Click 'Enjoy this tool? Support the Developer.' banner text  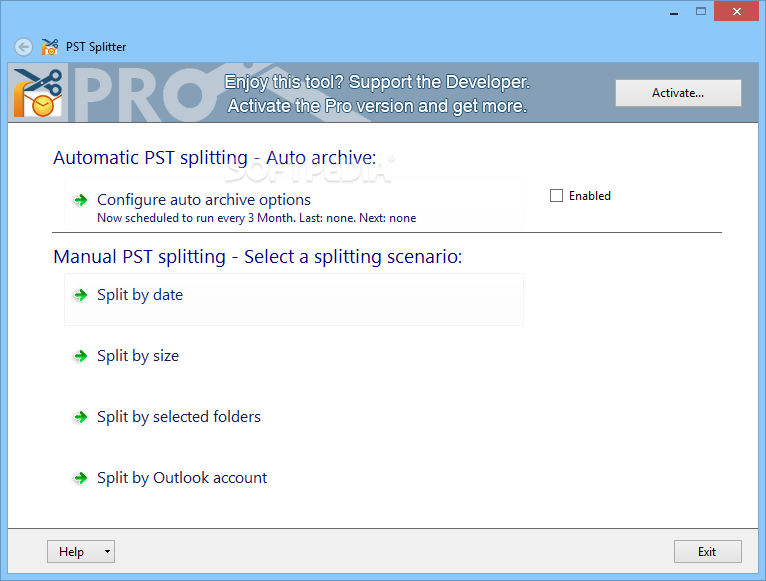coord(377,82)
